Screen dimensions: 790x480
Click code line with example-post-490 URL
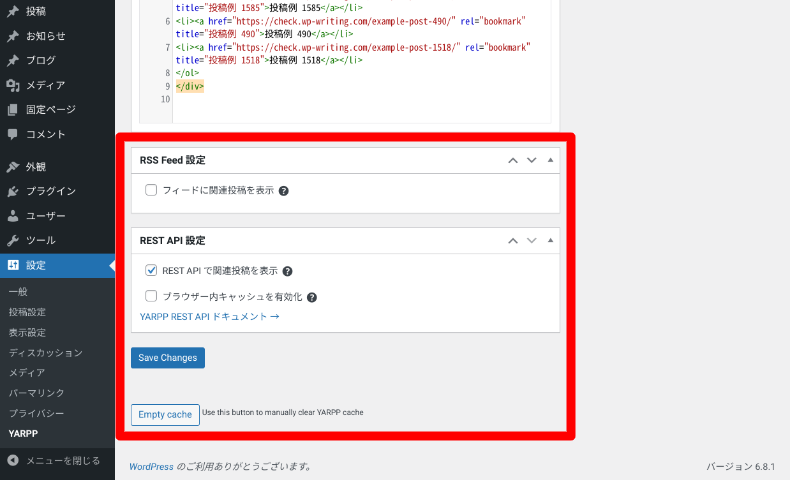(351, 28)
